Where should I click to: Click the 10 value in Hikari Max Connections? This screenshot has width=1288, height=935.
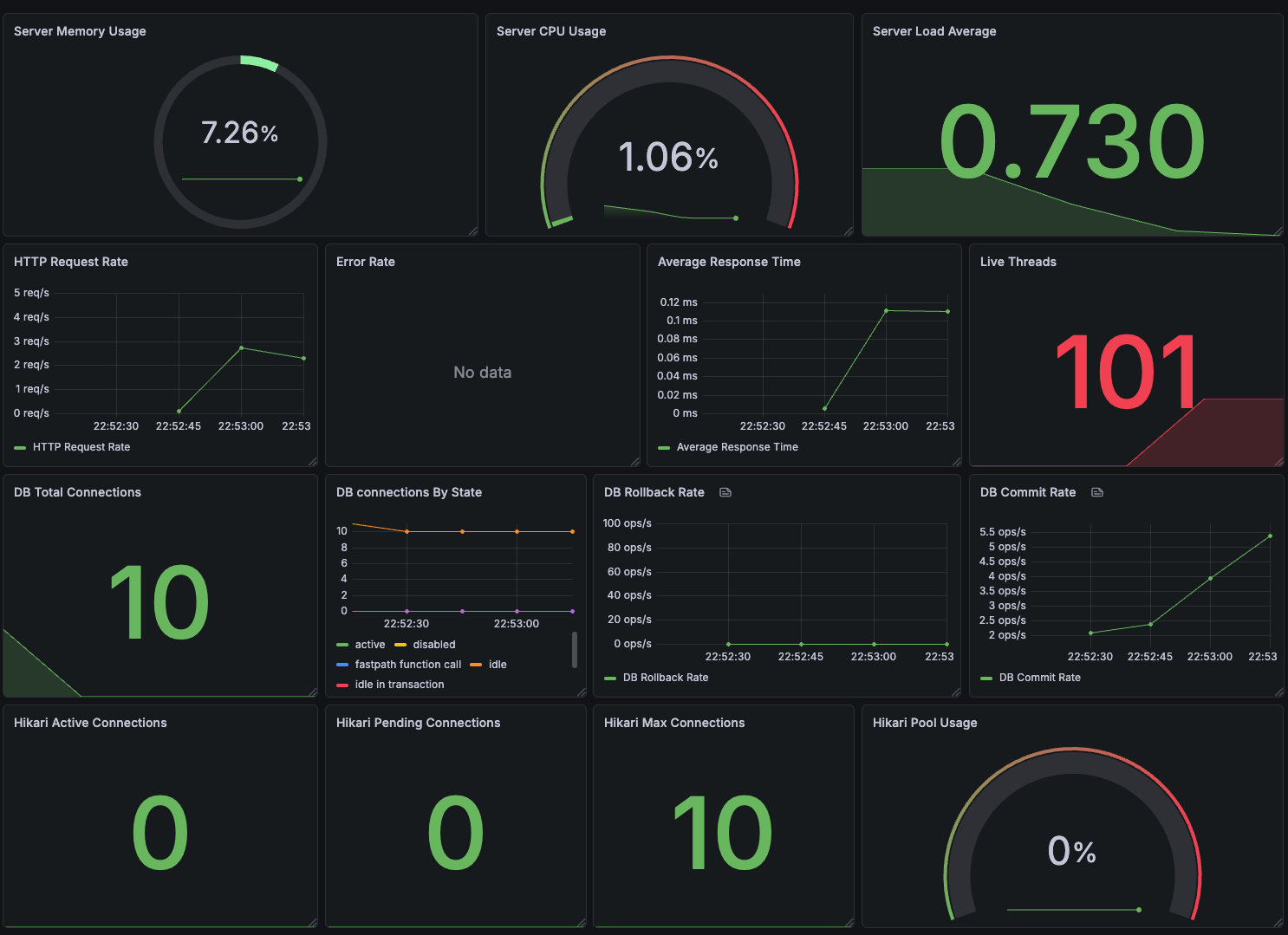(x=723, y=833)
